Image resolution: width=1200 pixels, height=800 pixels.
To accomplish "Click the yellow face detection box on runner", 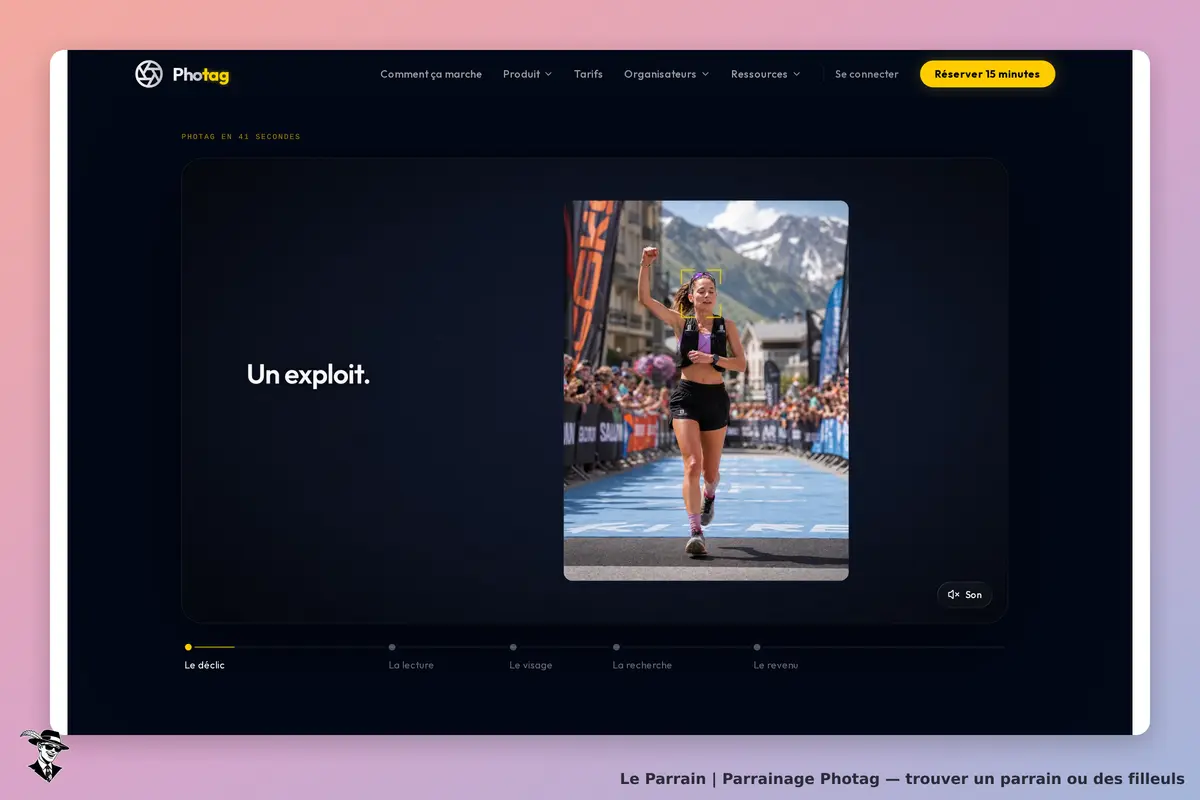I will pos(701,293).
